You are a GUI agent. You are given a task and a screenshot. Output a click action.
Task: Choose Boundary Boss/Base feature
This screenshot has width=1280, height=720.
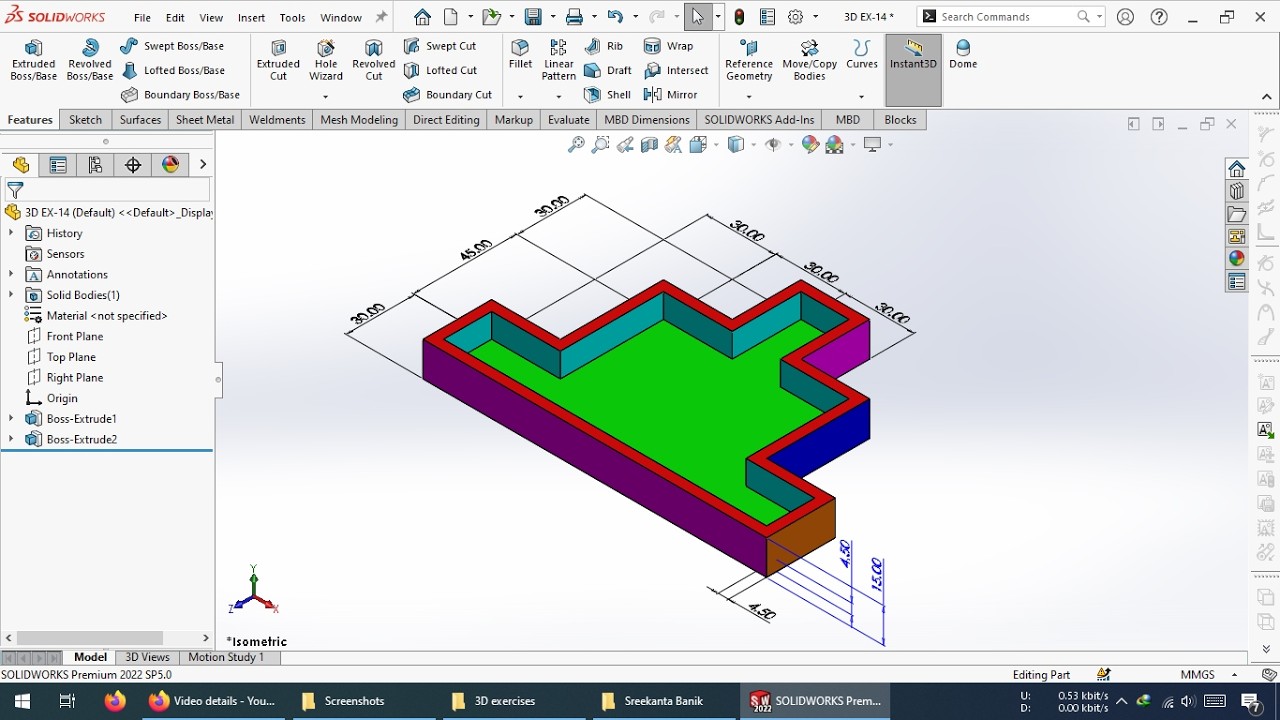[x=180, y=95]
